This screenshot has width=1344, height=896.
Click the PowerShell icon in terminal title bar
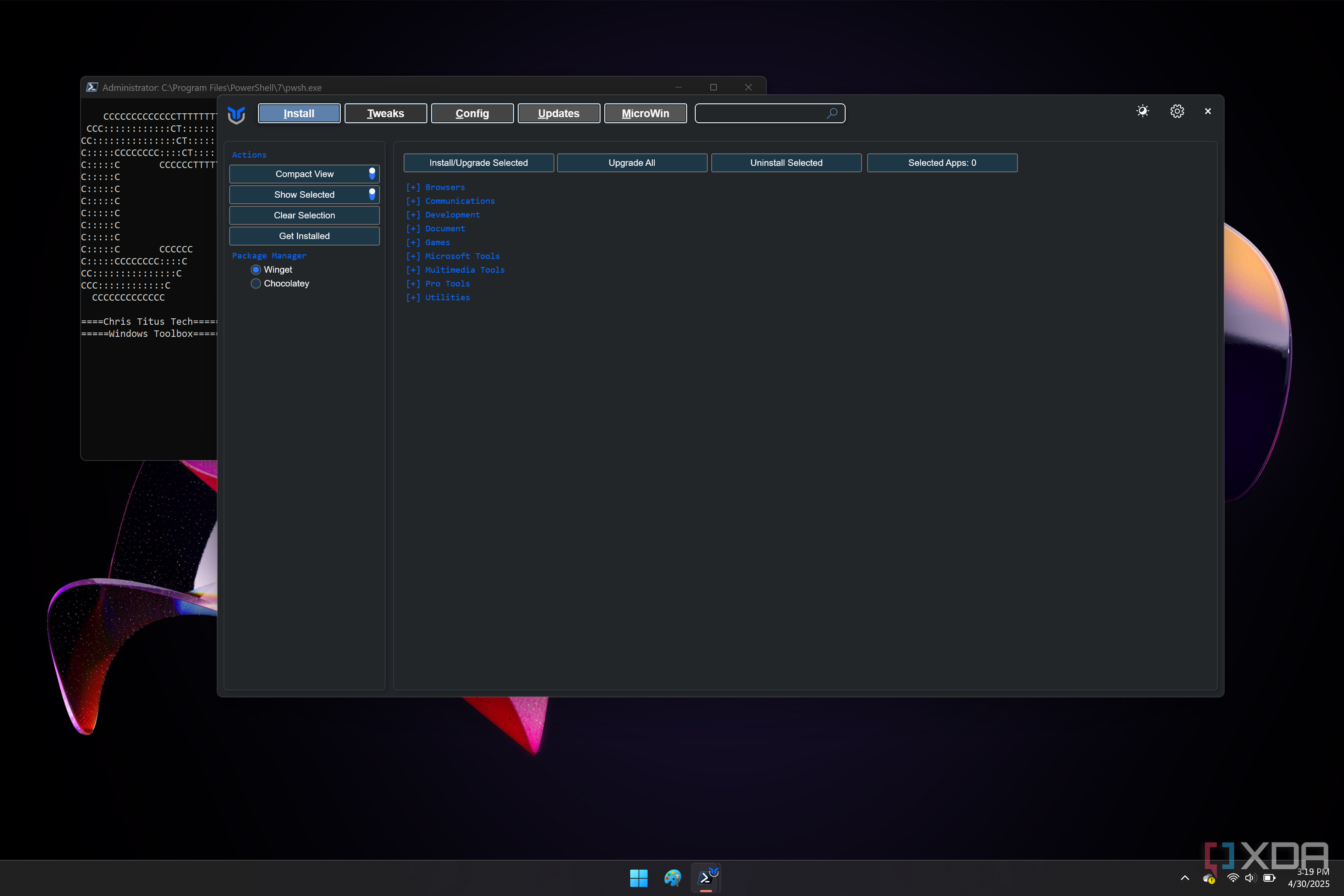(x=92, y=87)
